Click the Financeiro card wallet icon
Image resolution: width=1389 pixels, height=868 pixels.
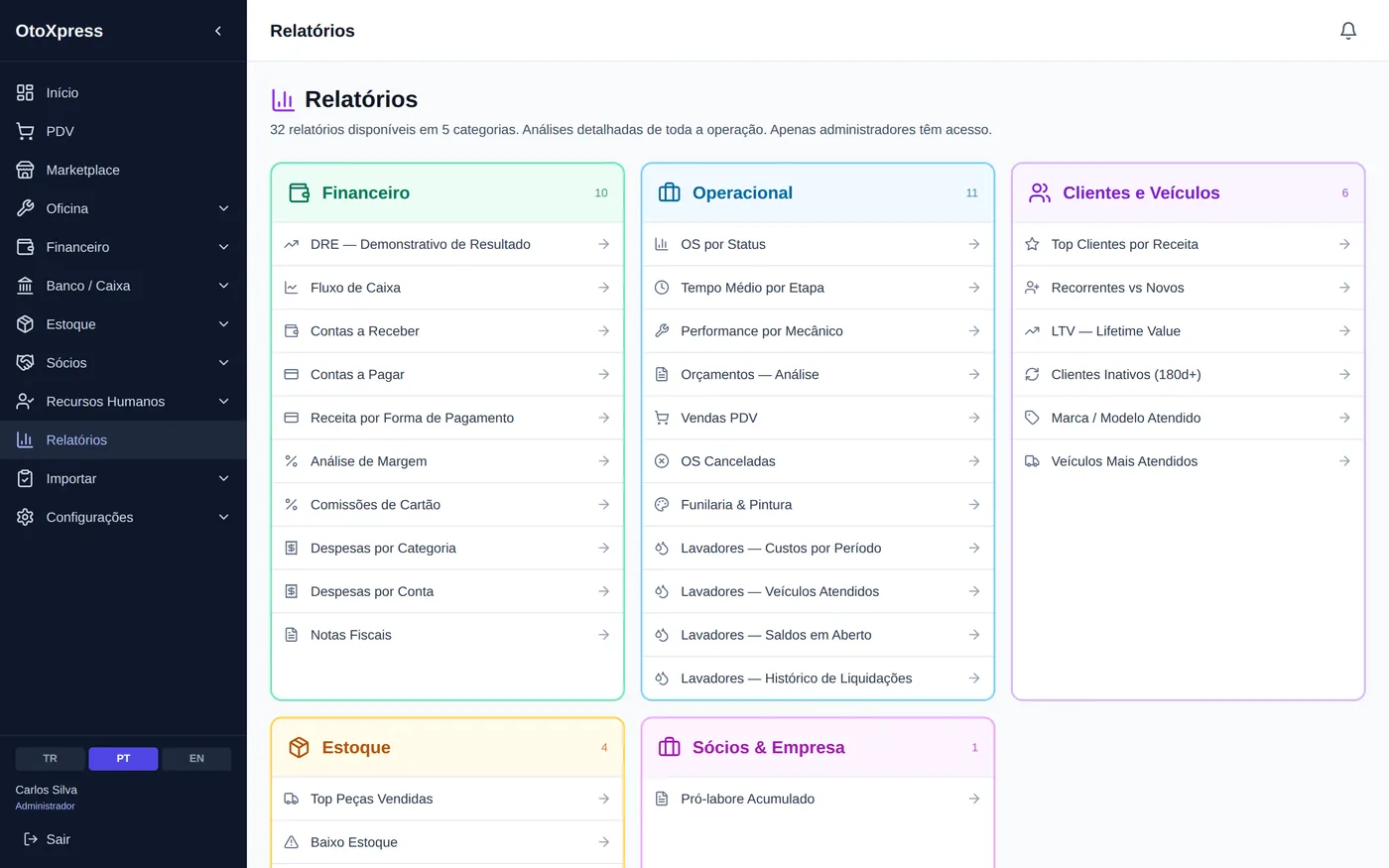pyautogui.click(x=299, y=192)
